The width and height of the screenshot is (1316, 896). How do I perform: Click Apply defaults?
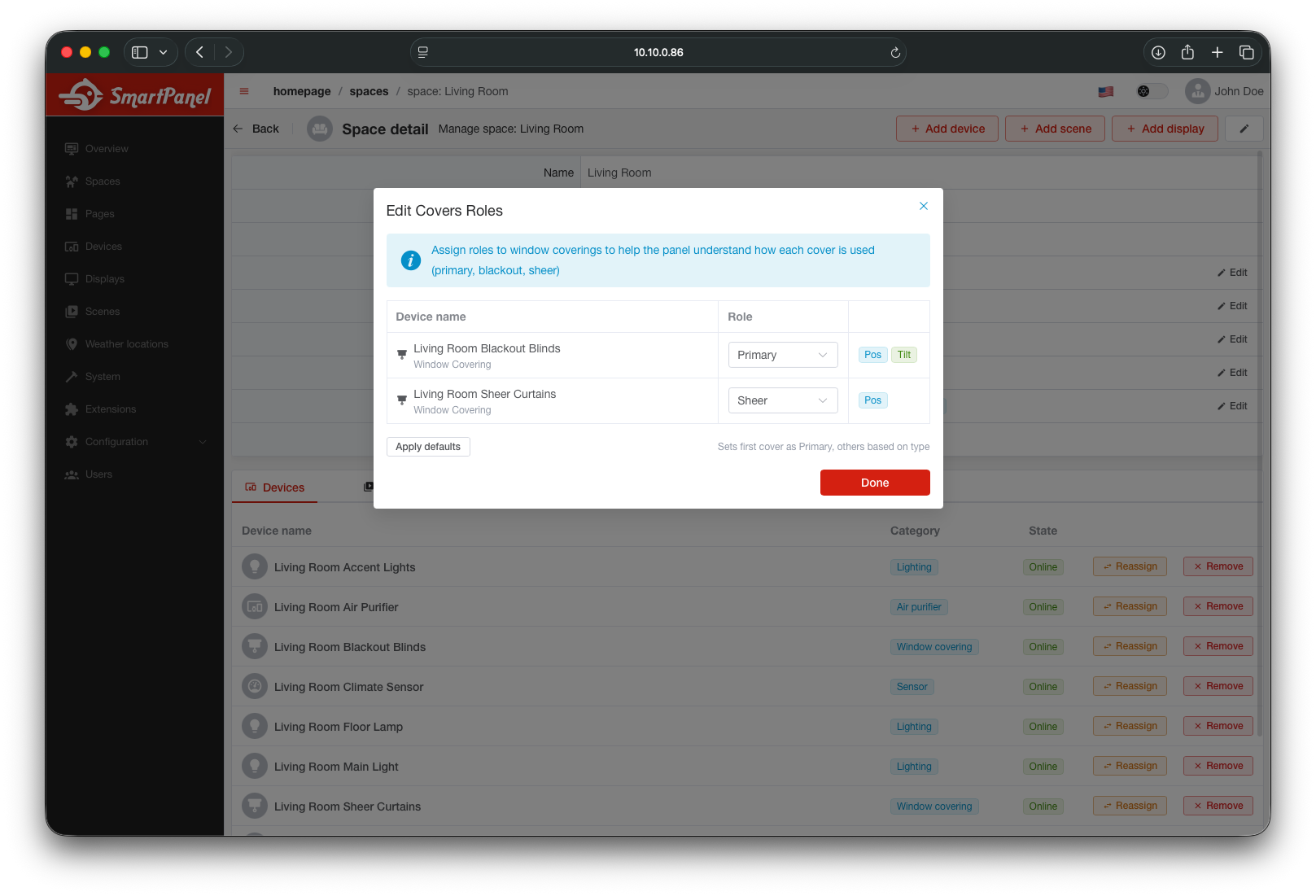tap(428, 446)
